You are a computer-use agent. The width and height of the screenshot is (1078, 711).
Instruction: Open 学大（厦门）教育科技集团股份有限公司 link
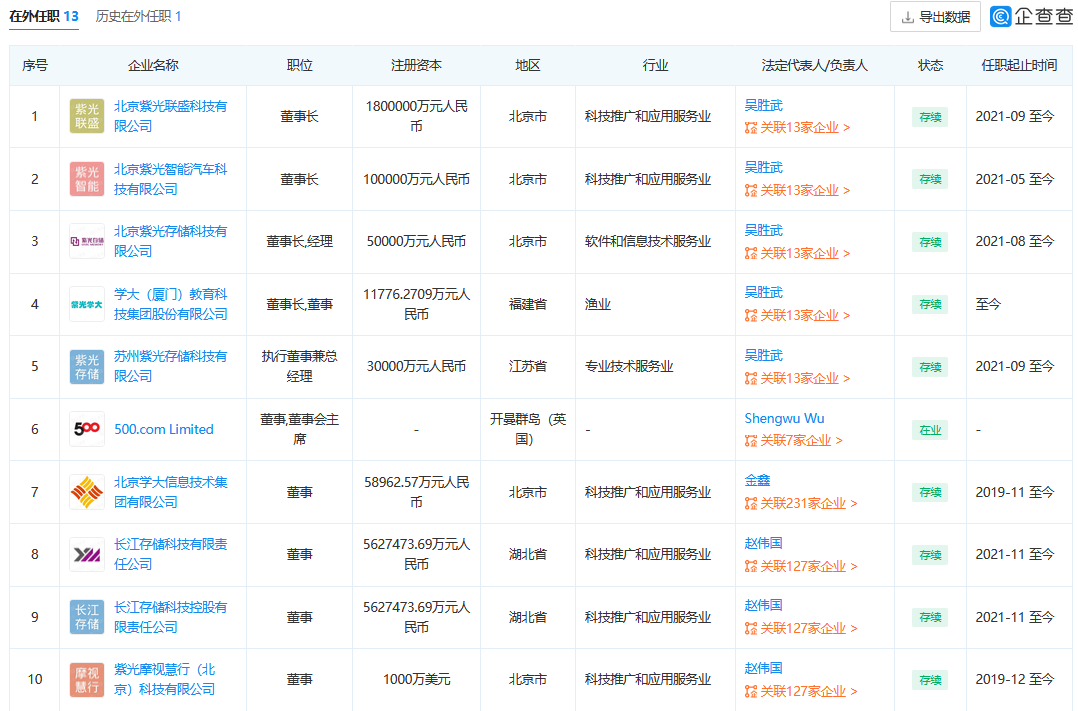pos(170,304)
